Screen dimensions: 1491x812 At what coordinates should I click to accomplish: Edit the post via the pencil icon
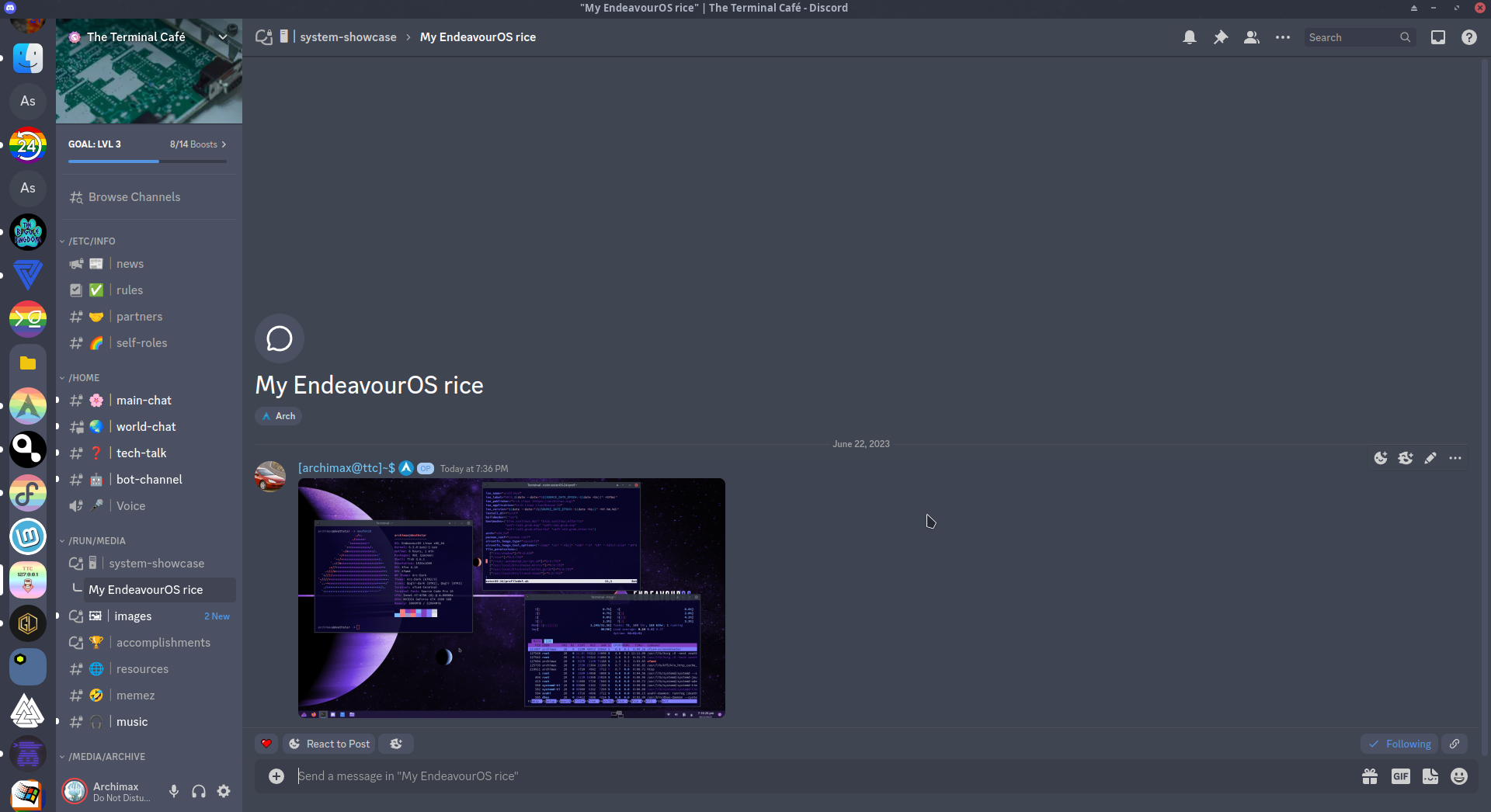pos(1431,458)
